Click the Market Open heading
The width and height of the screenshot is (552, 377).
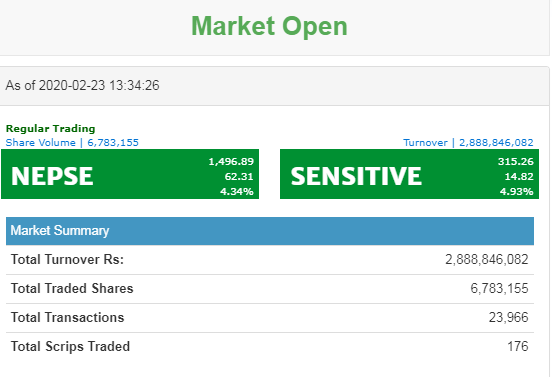coord(269,26)
